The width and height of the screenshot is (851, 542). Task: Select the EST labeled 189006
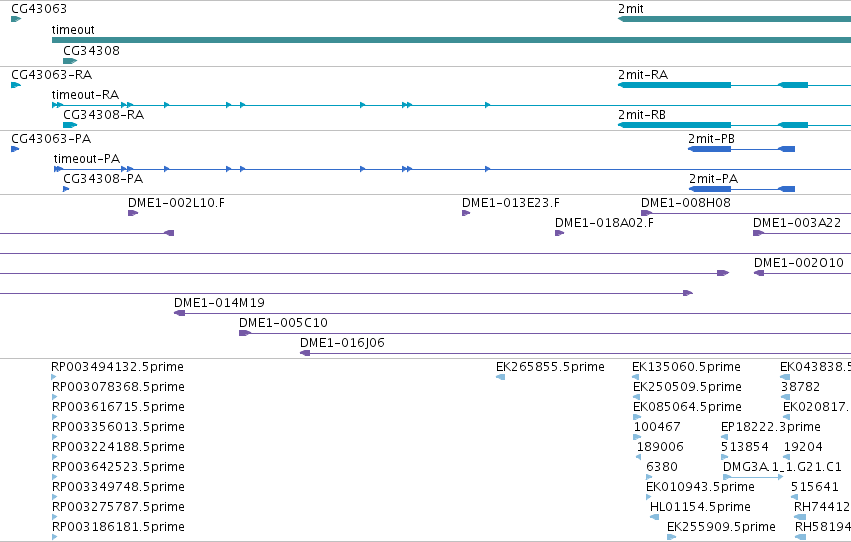[660, 447]
